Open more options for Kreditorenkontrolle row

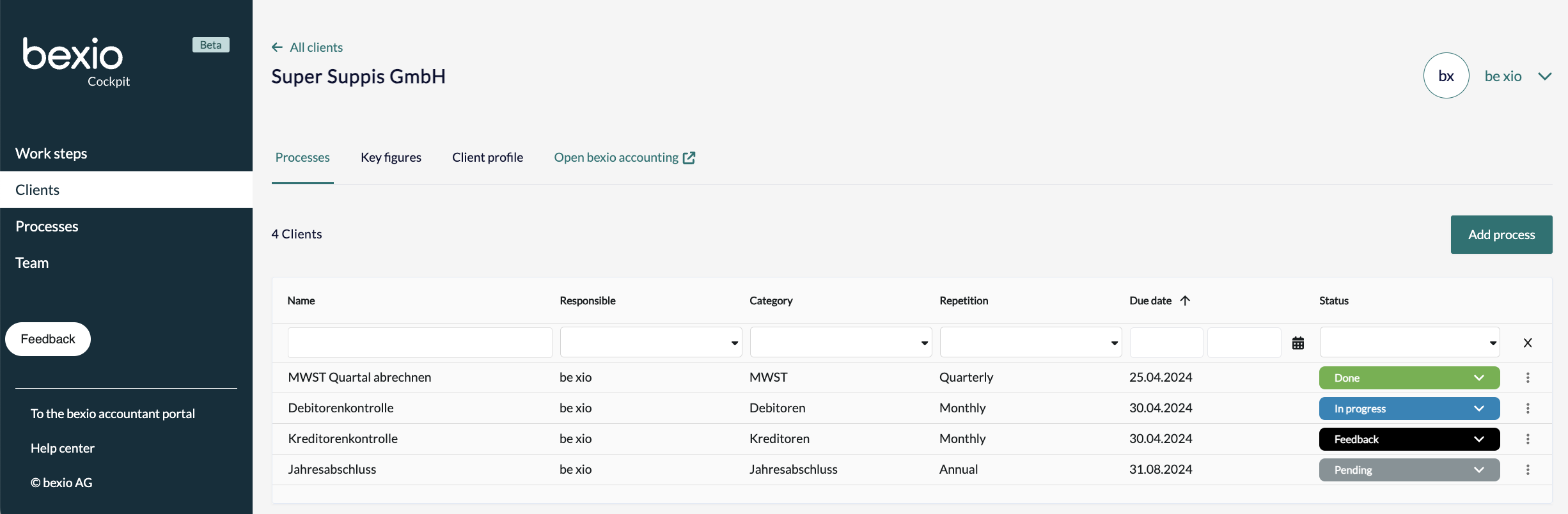1527,439
